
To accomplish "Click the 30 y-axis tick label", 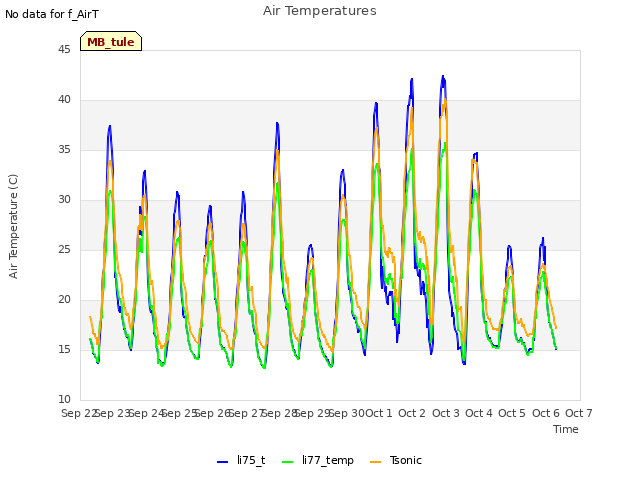I will coord(64,200).
